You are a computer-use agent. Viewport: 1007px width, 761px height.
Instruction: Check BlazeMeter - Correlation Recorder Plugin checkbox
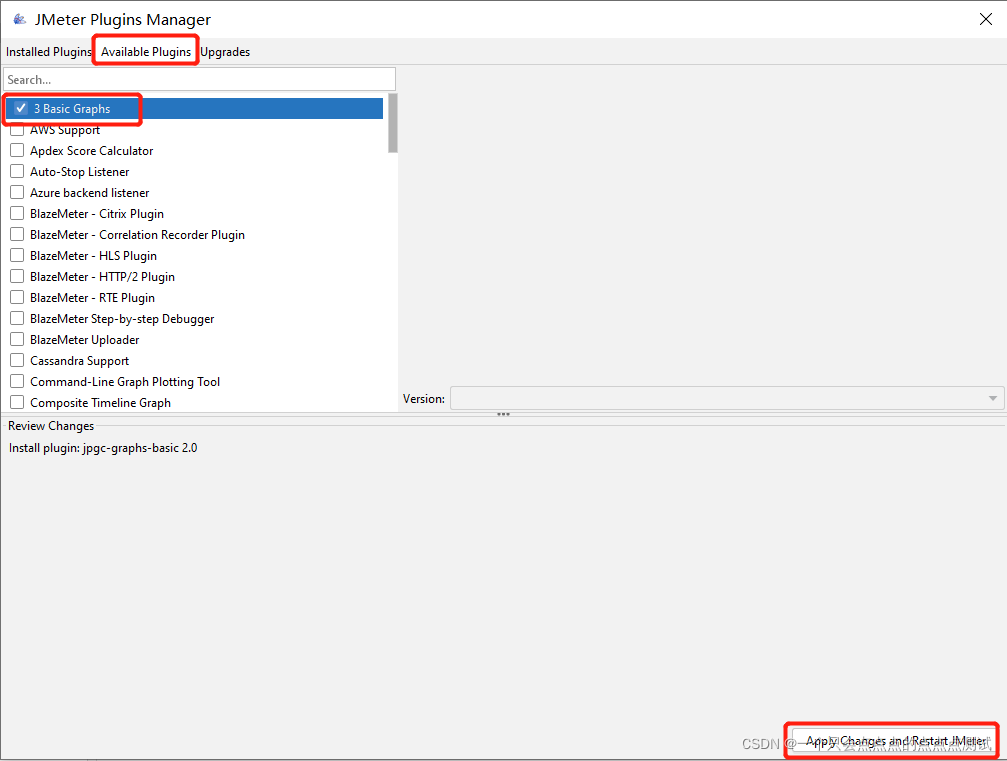coord(17,234)
